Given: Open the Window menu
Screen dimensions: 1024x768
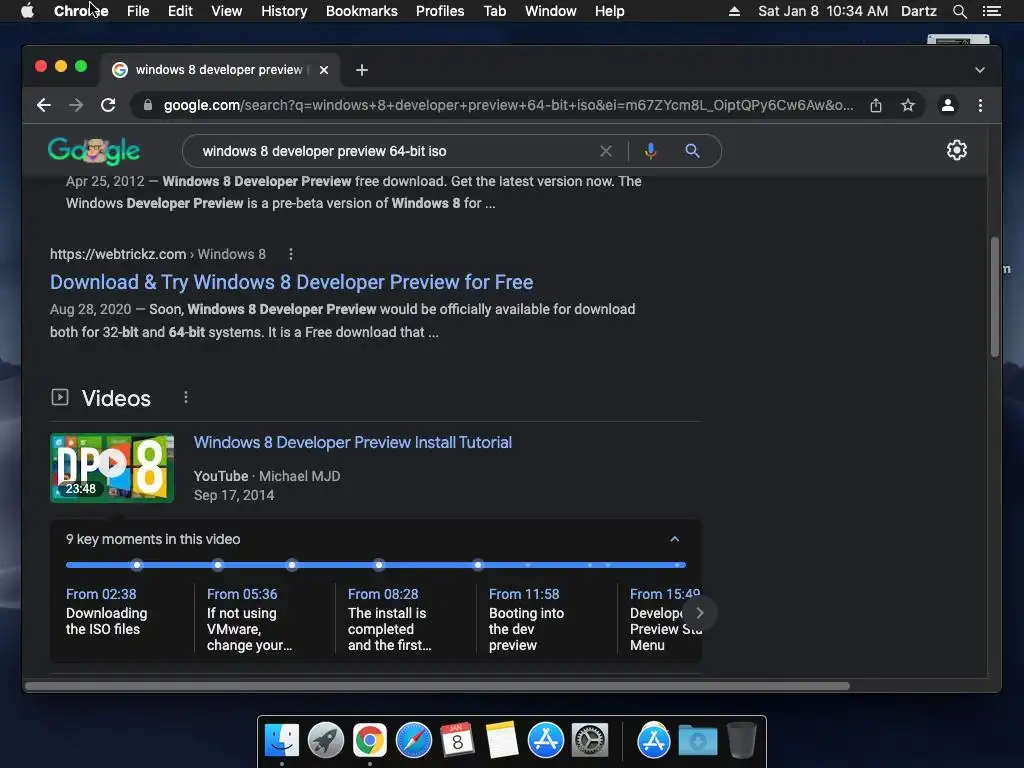Looking at the screenshot, I should (x=551, y=11).
